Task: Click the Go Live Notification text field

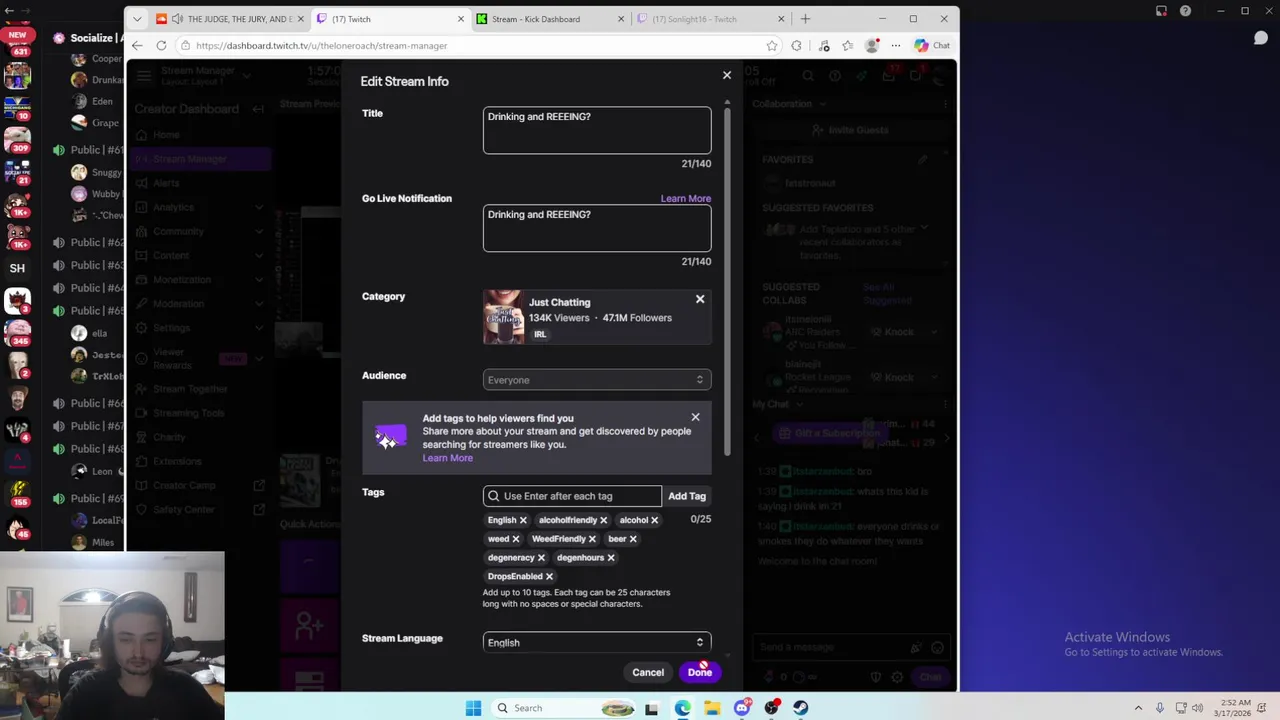Action: click(597, 228)
